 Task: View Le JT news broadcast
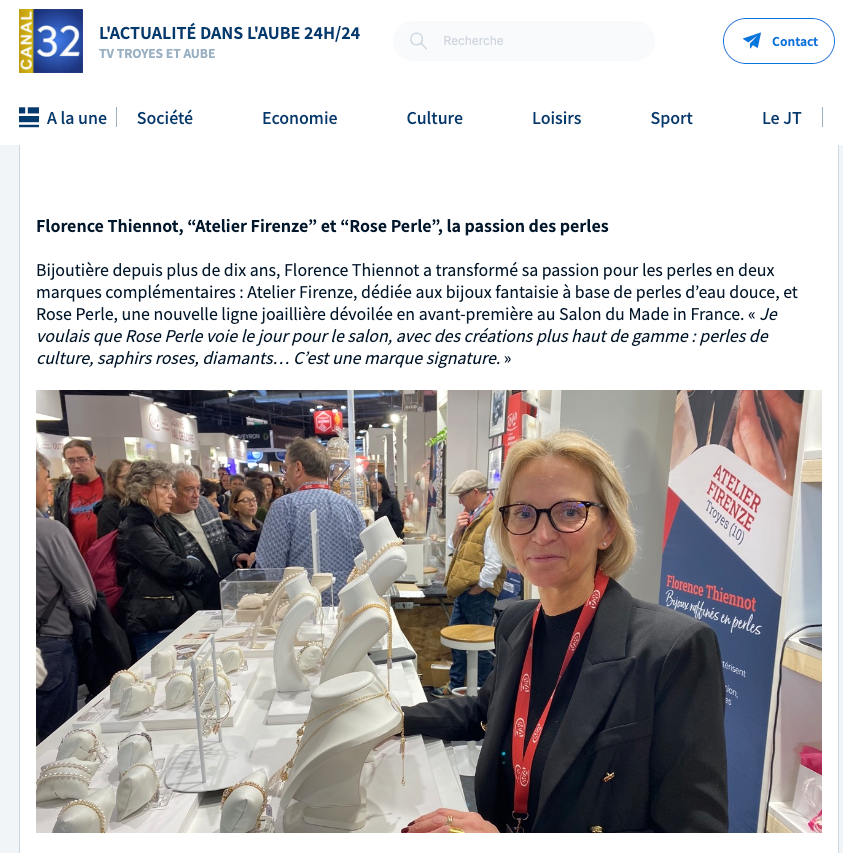[x=782, y=118]
